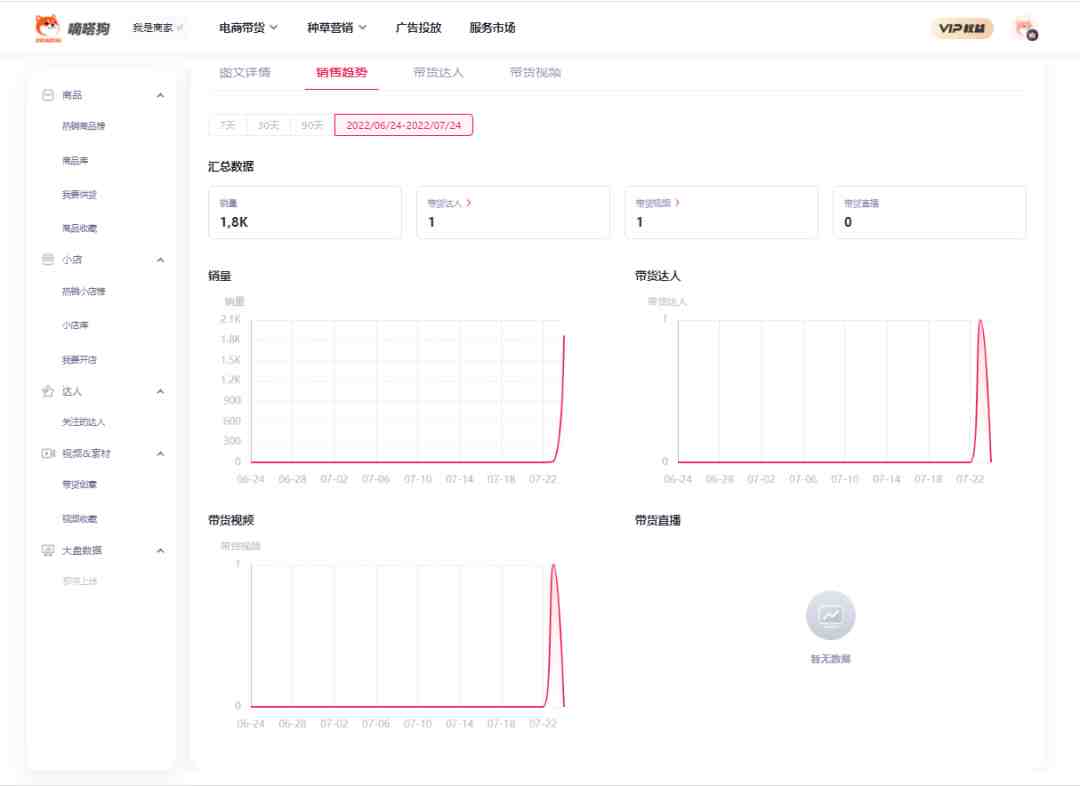This screenshot has height=786, width=1080.
Task: Open the first item under 小店 in sidebar
Action: [x=83, y=291]
